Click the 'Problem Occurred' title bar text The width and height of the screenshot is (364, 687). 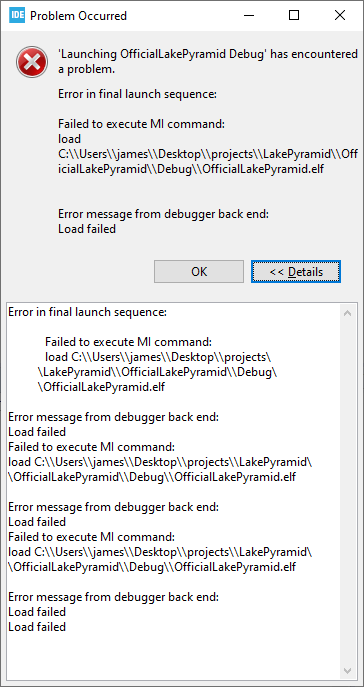[78, 16]
